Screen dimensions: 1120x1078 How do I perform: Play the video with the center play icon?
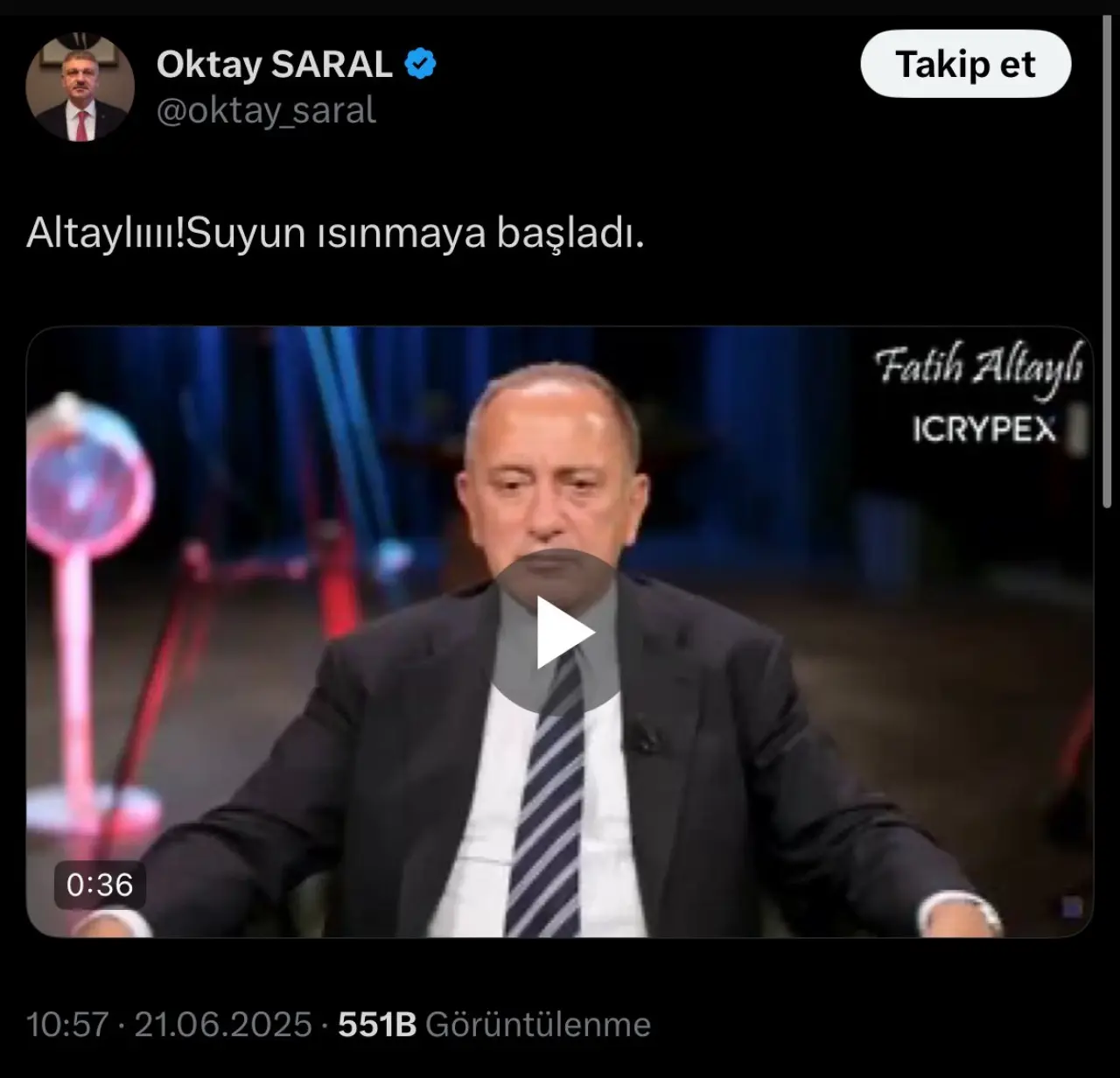[x=561, y=632]
